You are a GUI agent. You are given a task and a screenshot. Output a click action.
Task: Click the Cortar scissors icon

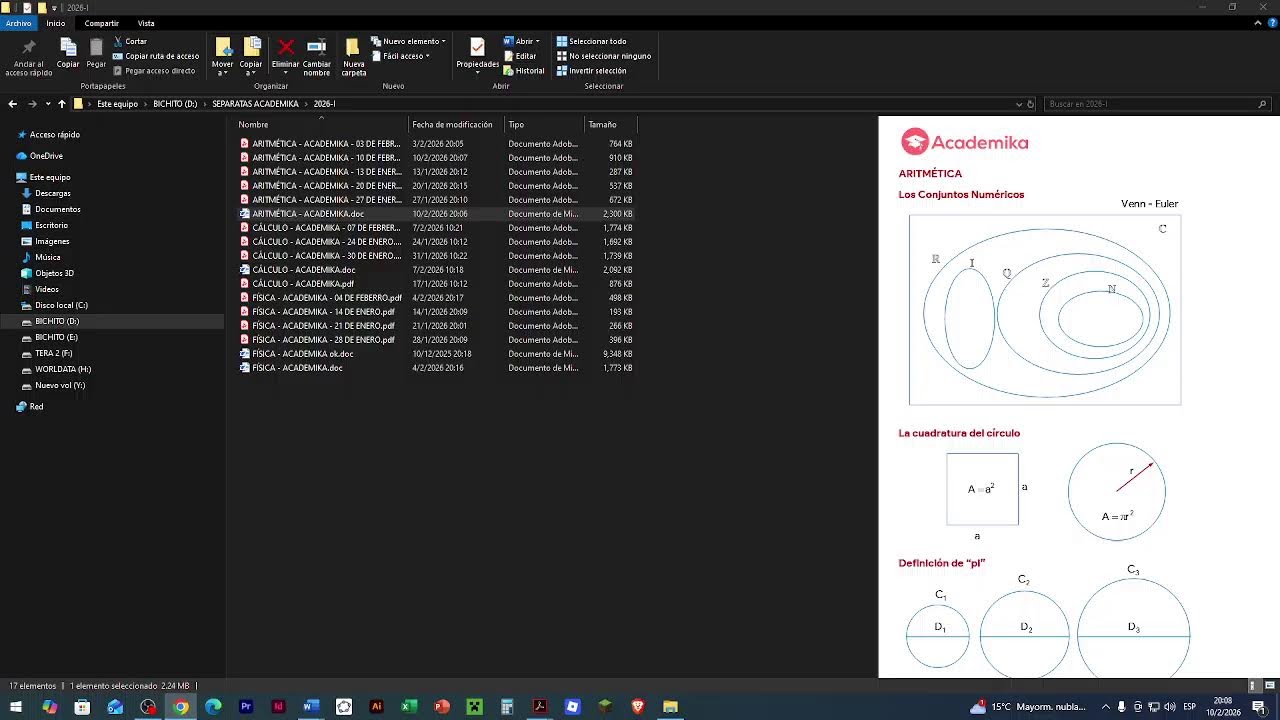(x=118, y=41)
